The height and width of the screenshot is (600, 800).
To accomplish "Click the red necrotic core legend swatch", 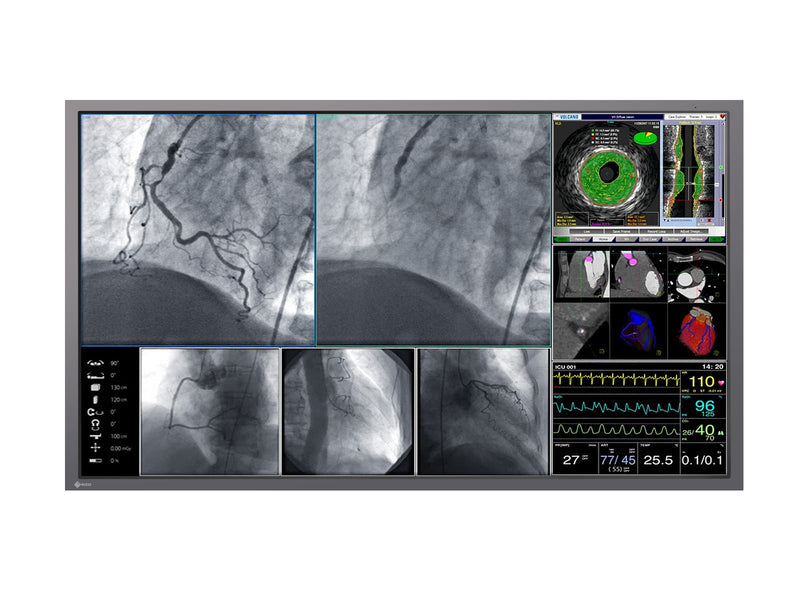I will (x=593, y=138).
